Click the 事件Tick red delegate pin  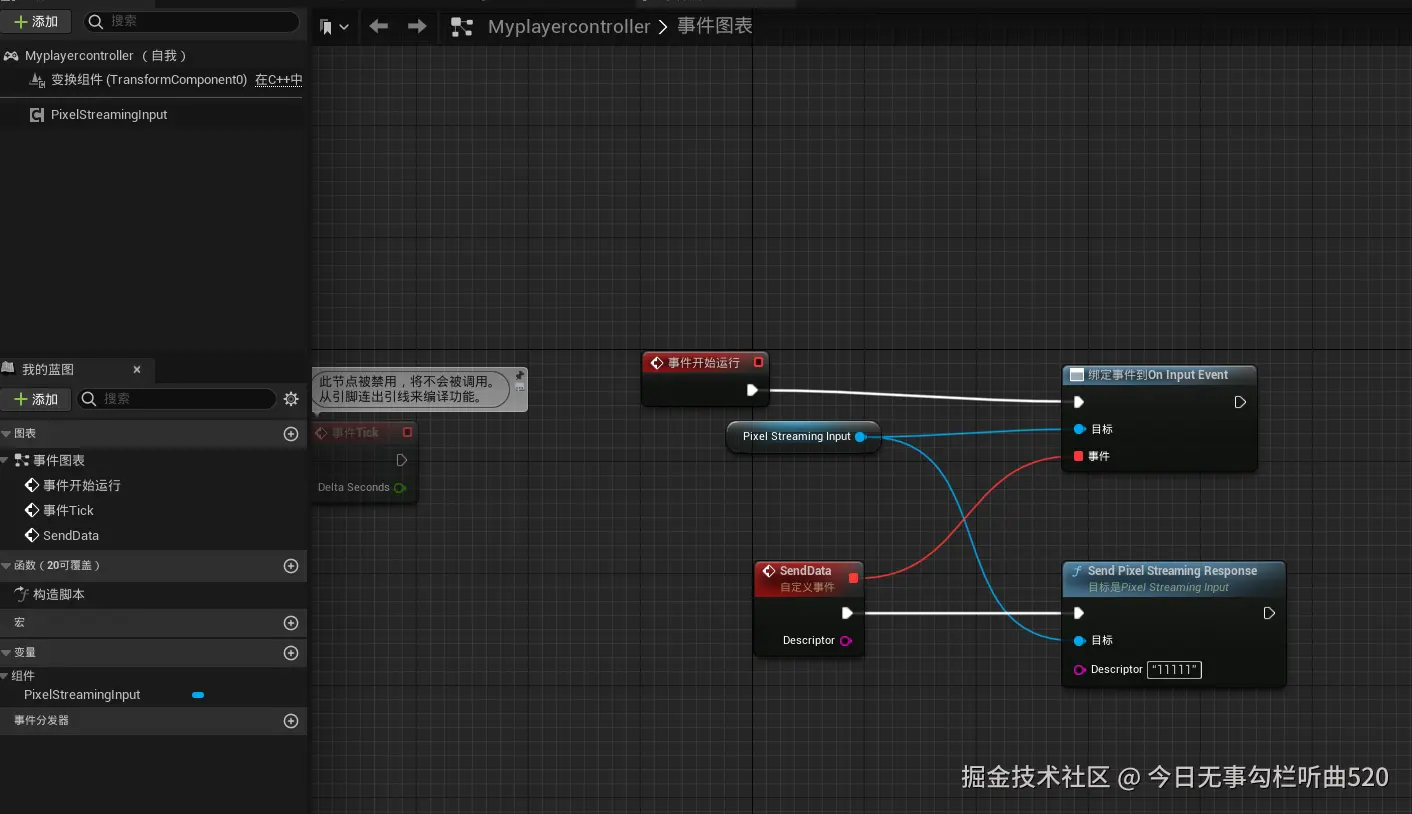[407, 433]
